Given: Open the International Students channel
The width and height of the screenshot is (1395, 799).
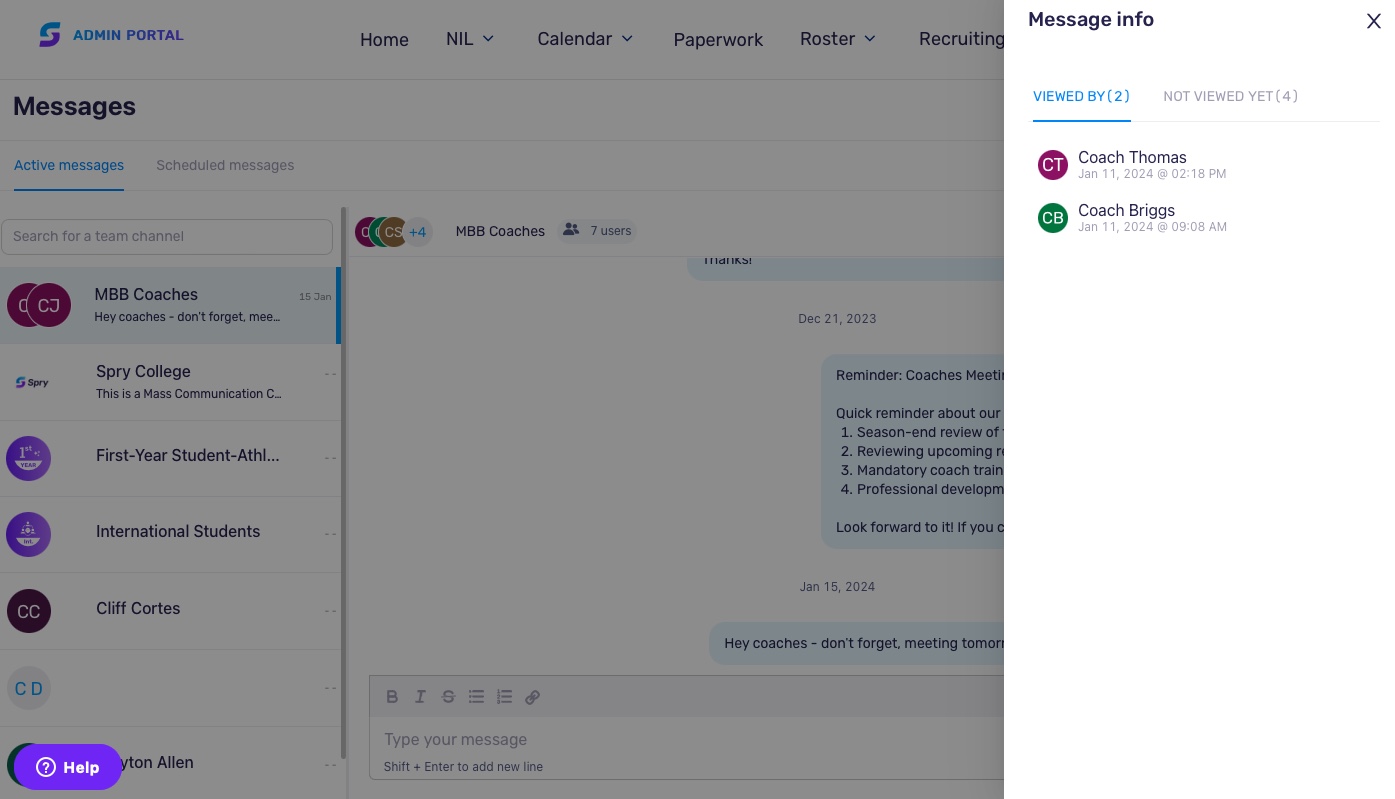Looking at the screenshot, I should coord(170,534).
